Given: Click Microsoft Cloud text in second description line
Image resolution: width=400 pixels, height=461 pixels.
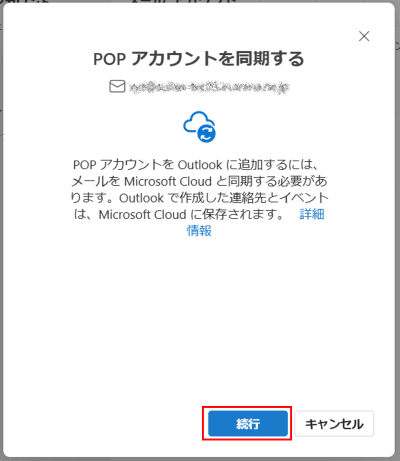Looking at the screenshot, I should (168, 181).
